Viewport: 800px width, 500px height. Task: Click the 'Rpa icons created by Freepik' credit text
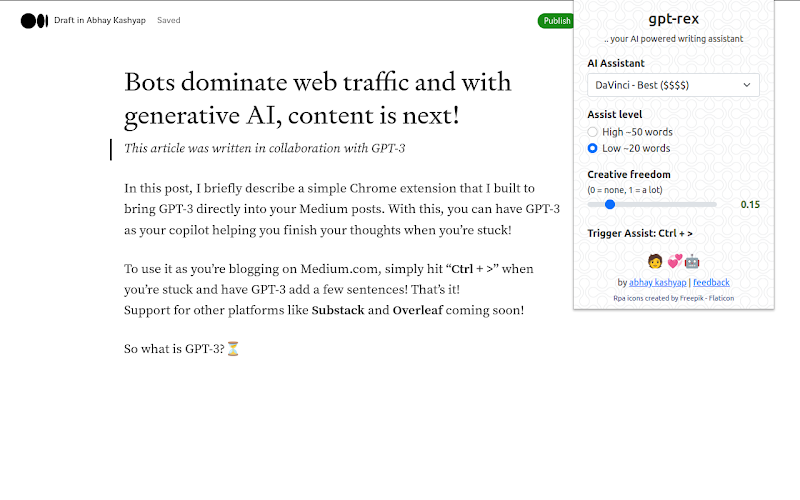pos(673,298)
